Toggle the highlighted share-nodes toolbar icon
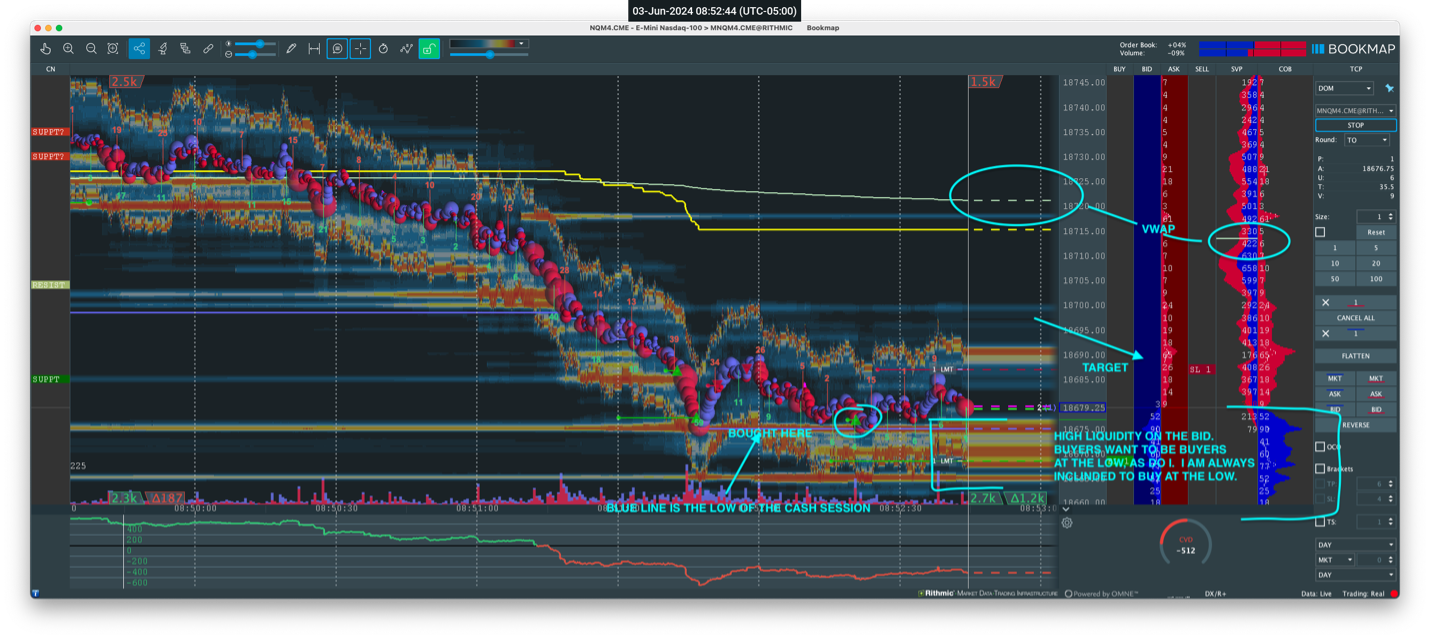The width and height of the screenshot is (1430, 641). (139, 48)
